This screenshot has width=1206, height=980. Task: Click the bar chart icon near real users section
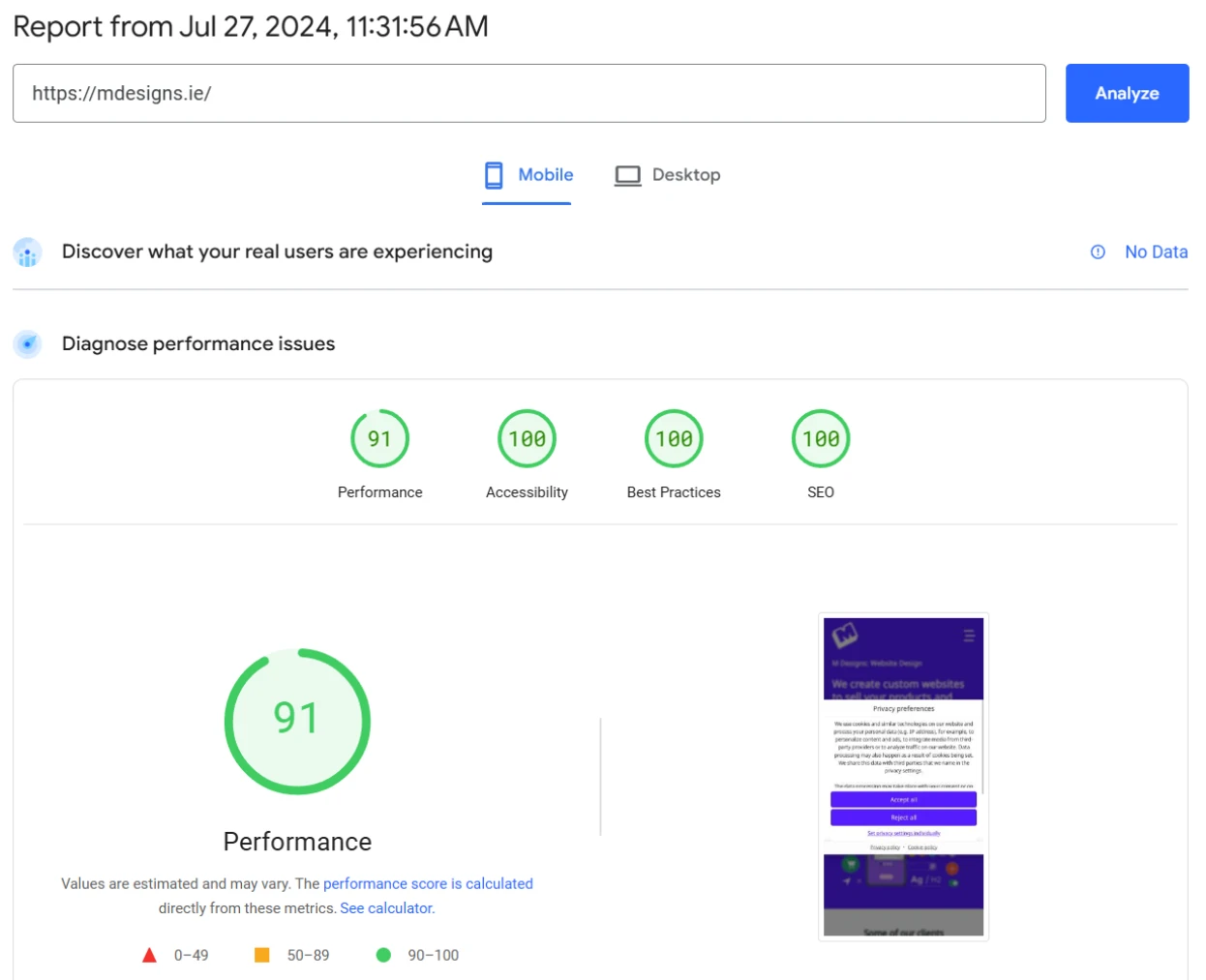pyautogui.click(x=27, y=252)
